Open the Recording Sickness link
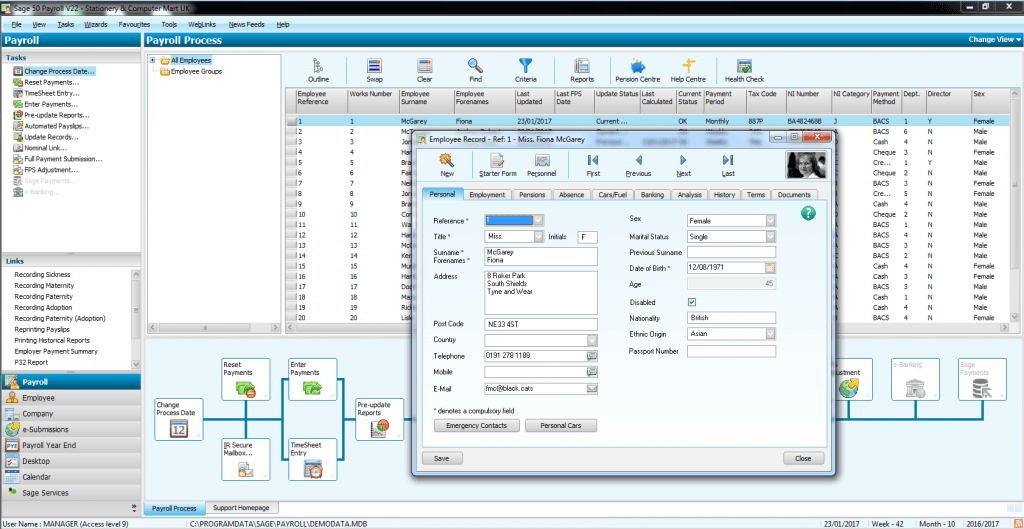Screen dimensions: 1024x529 (42, 275)
